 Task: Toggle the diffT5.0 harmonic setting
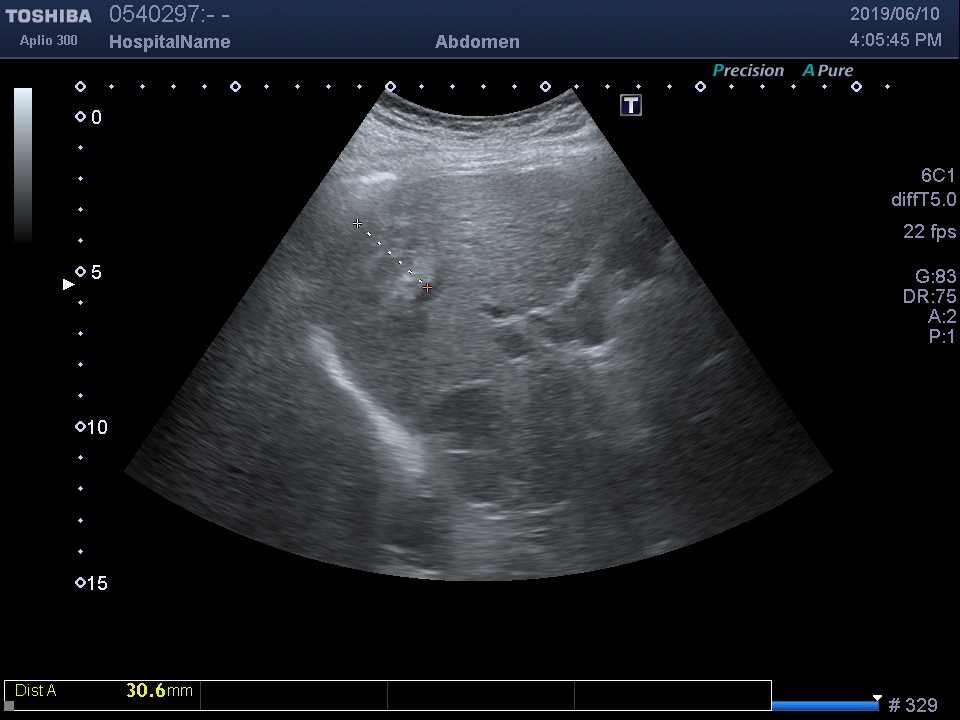923,200
